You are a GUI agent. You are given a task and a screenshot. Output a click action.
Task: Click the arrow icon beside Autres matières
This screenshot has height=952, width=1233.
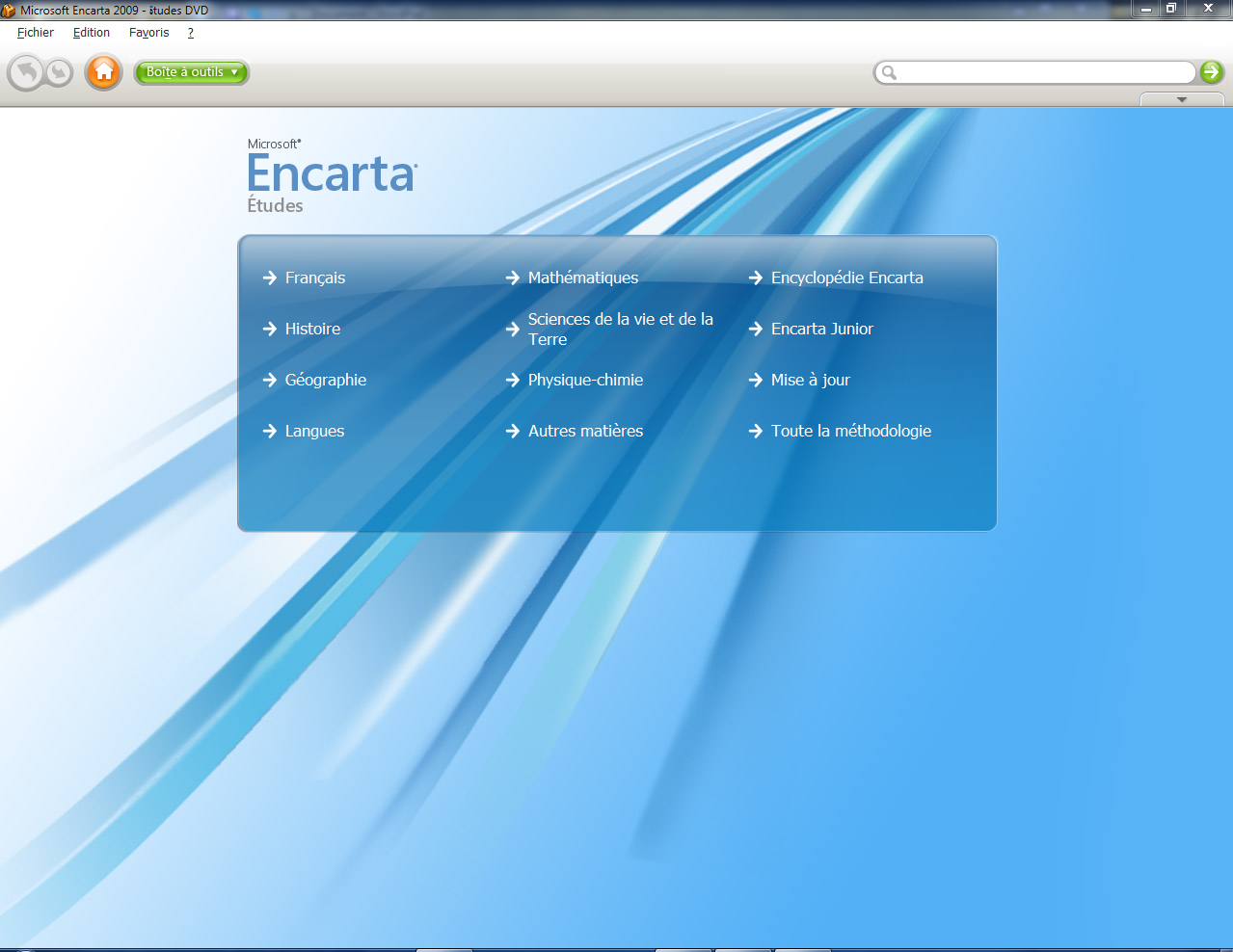[x=513, y=431]
